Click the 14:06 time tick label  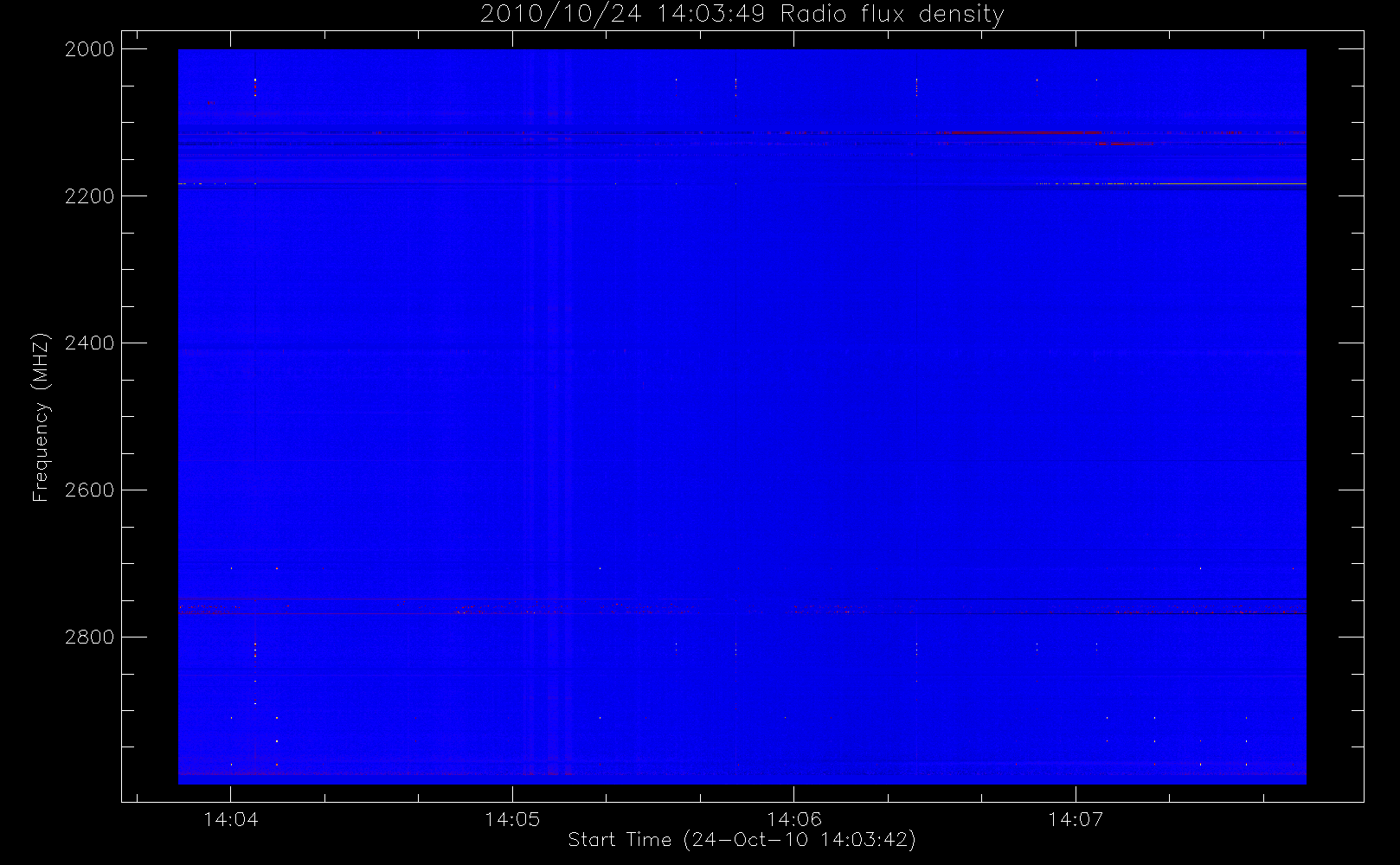[794, 819]
